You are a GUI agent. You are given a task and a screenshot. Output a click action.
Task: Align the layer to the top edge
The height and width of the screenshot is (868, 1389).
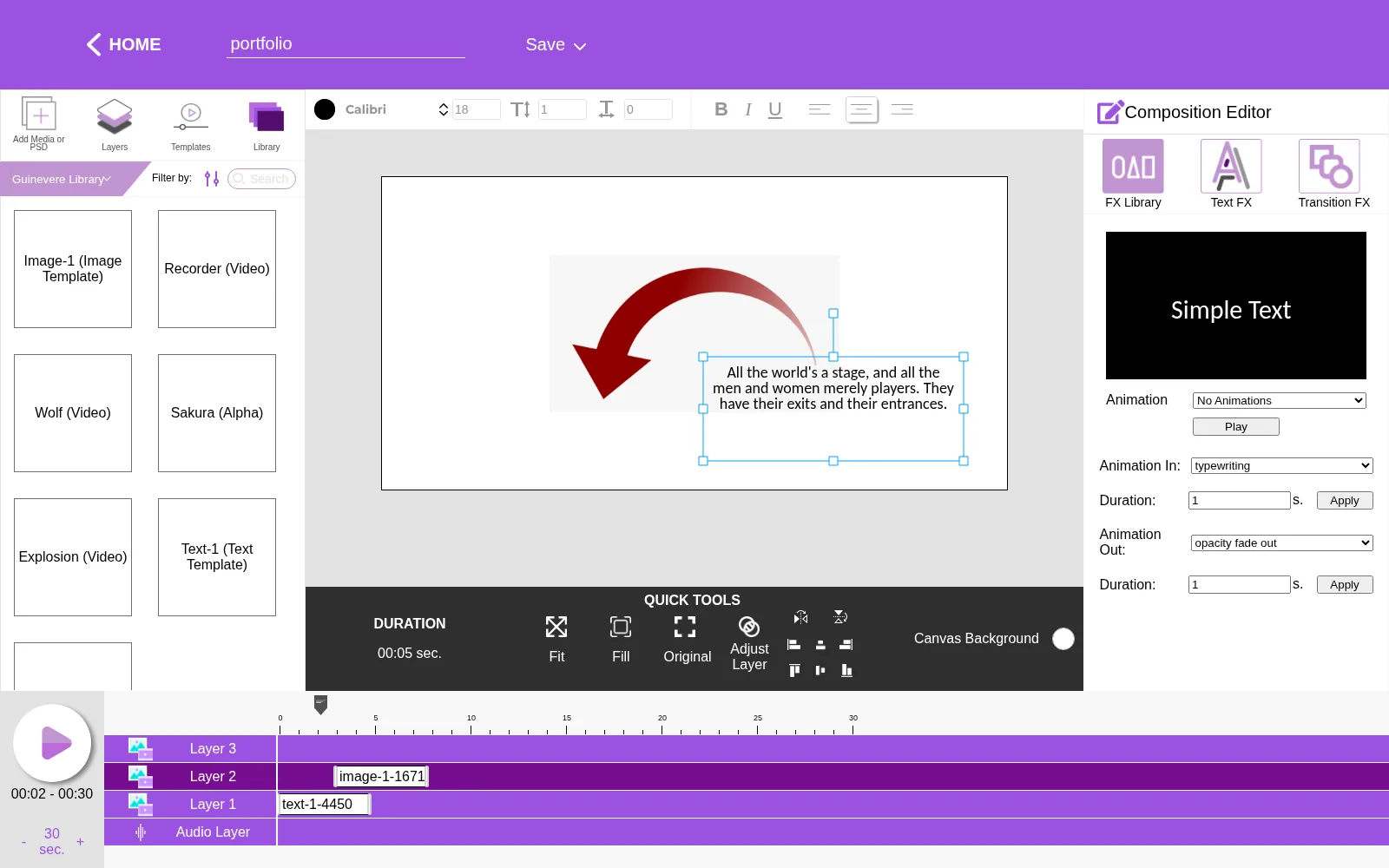pos(794,670)
